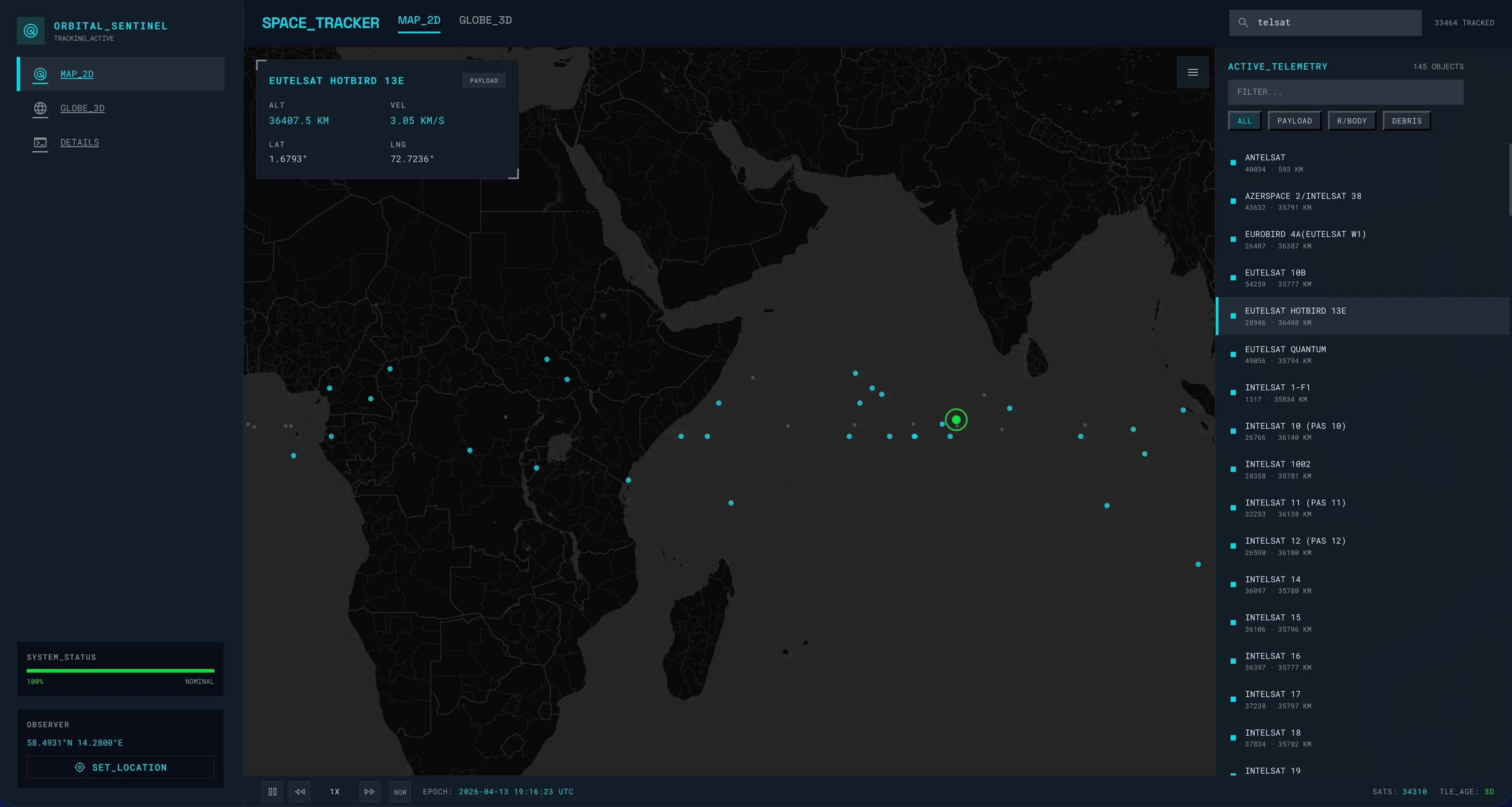1512x807 pixels.
Task: Select INTELSAT 16 entry
Action: point(1362,662)
